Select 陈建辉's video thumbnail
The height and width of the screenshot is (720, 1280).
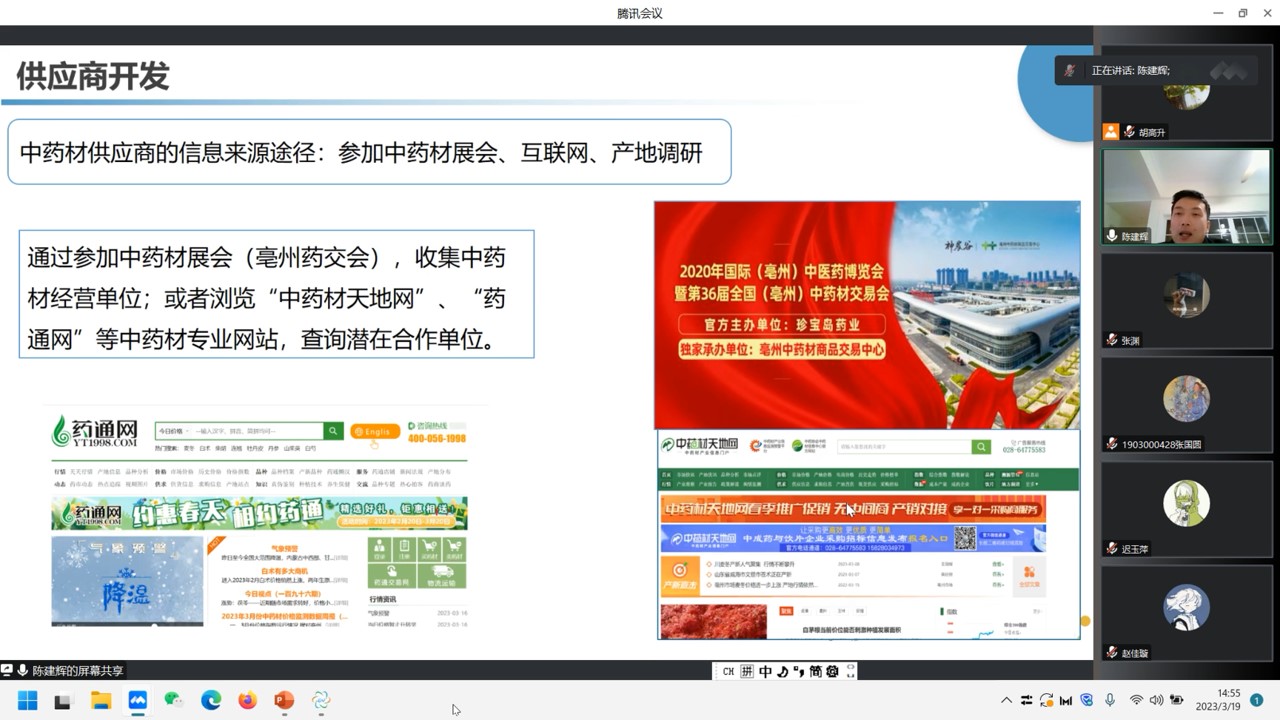(x=1186, y=198)
